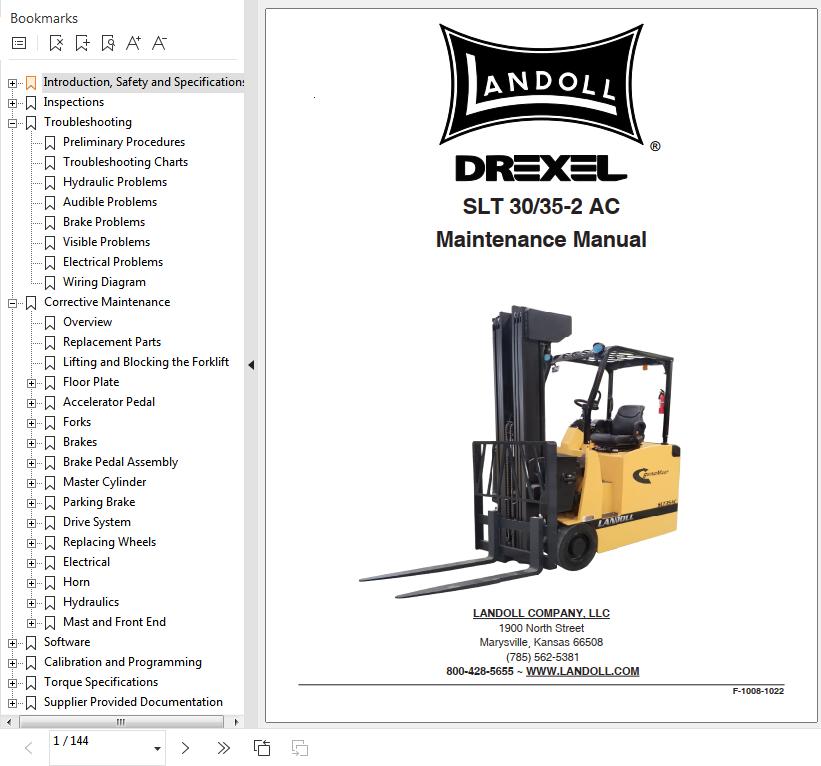821x766 pixels.
Task: Collapse the Troubleshooting bookmark
Action: point(12,124)
